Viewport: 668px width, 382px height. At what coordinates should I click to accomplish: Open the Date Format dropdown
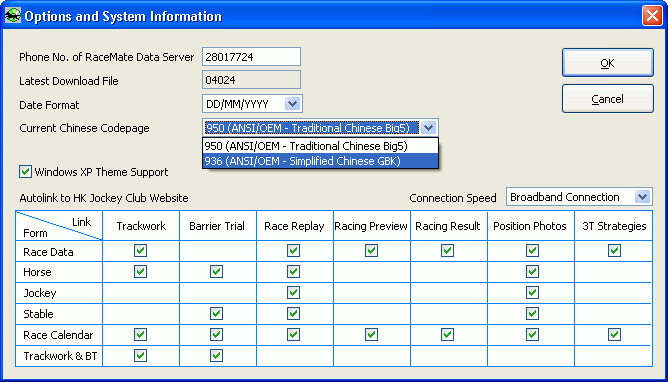(x=292, y=103)
